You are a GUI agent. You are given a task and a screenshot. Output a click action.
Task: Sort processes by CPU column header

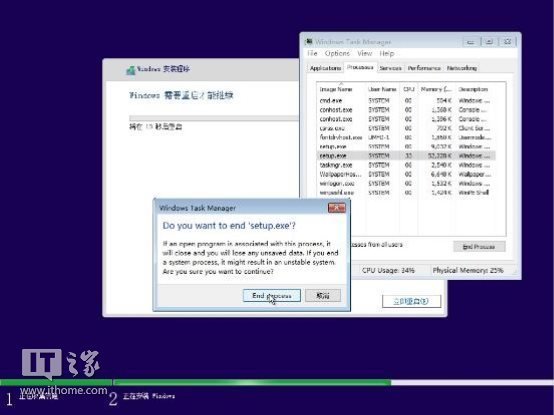pyautogui.click(x=408, y=89)
